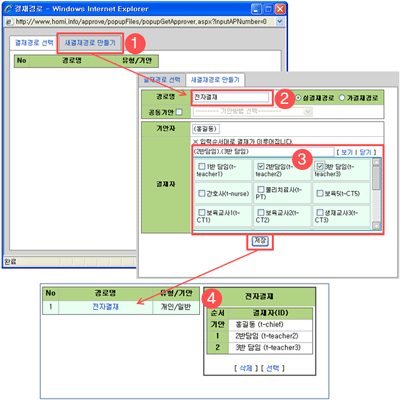Select the 가결재경로 radio button
Image resolution: width=400 pixels, height=400 pixels.
[342, 98]
